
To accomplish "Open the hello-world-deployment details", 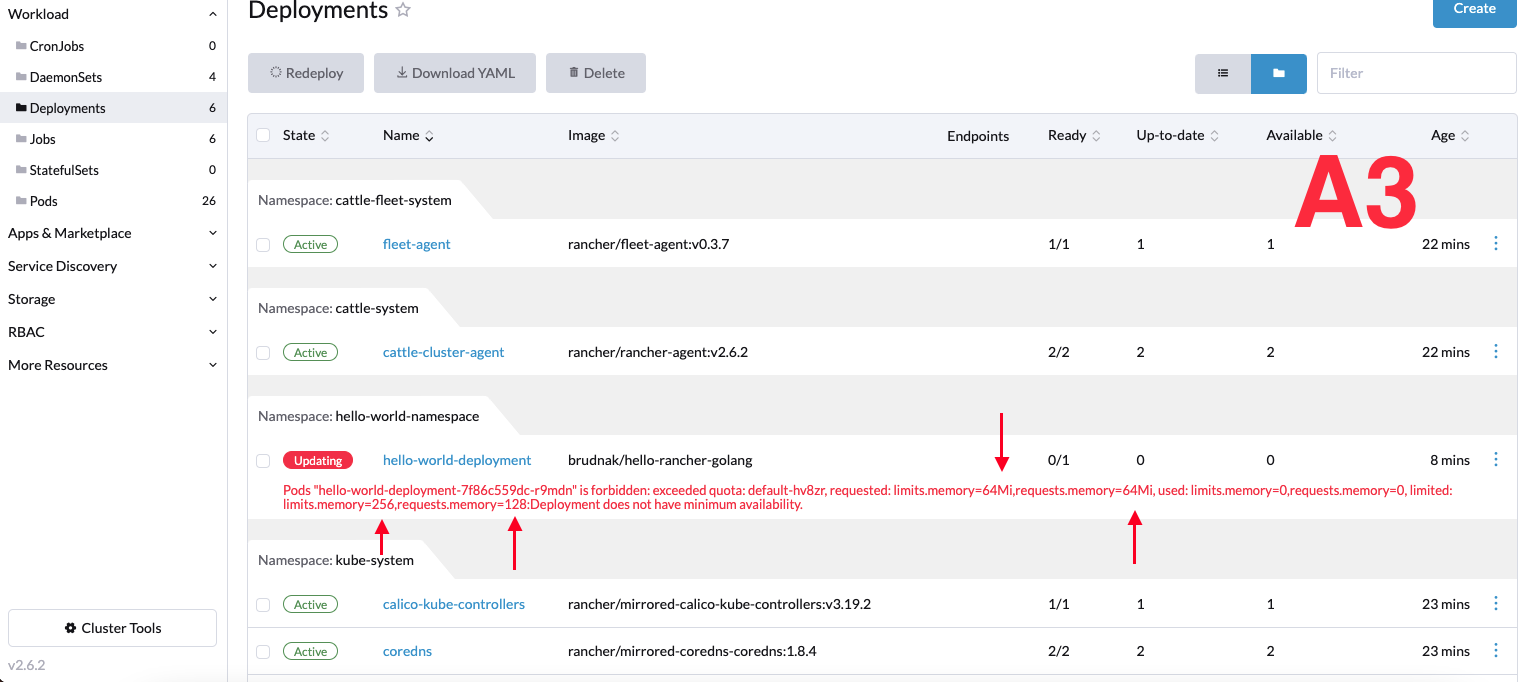I will tap(457, 459).
